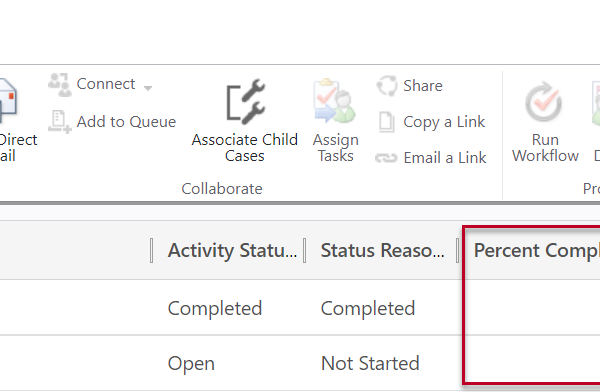
Task: Click the Run Workflow icon
Action: coord(543,102)
